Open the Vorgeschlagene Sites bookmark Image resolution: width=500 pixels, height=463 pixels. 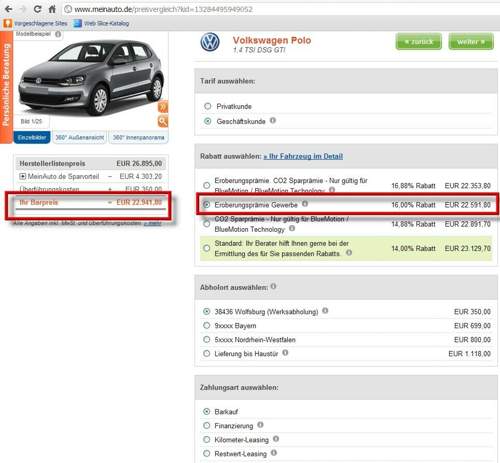pyautogui.click(x=36, y=23)
